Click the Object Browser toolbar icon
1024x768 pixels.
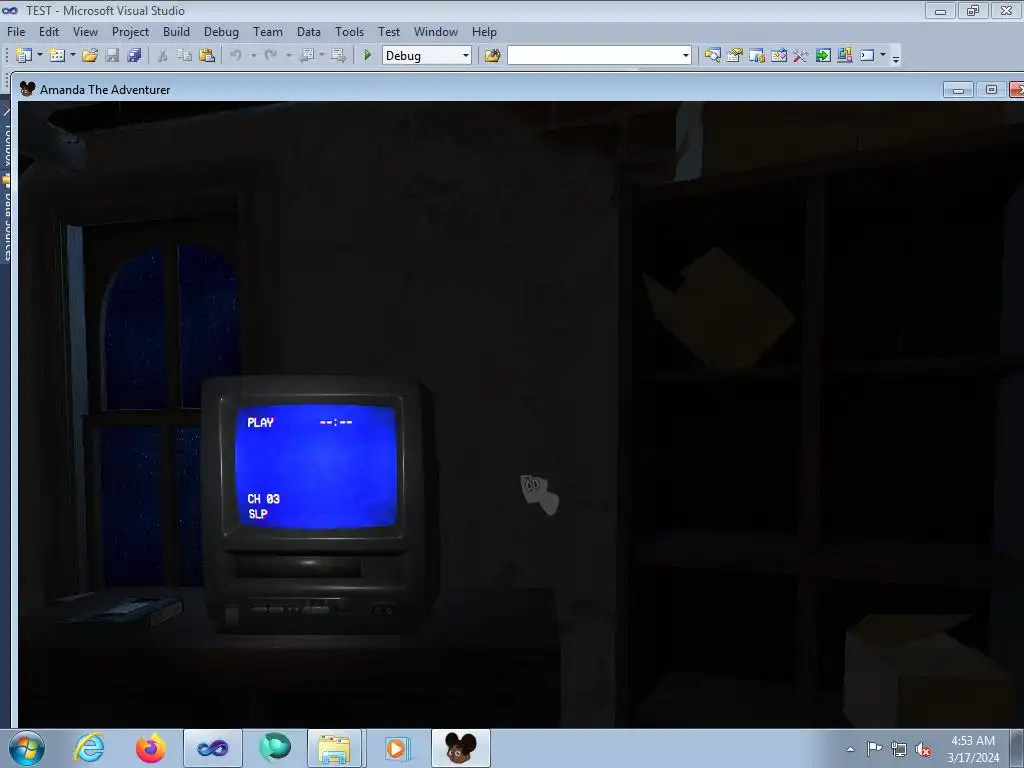(757, 56)
